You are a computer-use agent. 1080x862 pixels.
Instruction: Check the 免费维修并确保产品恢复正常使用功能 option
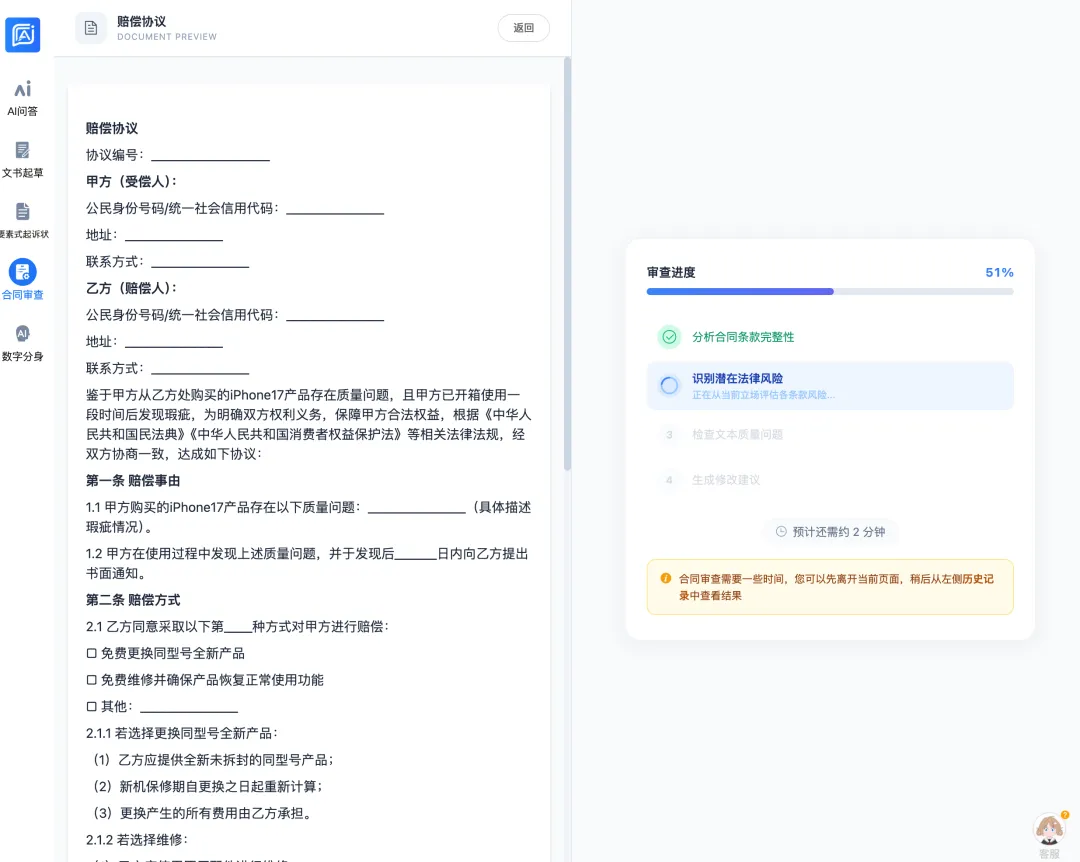[x=90, y=680]
